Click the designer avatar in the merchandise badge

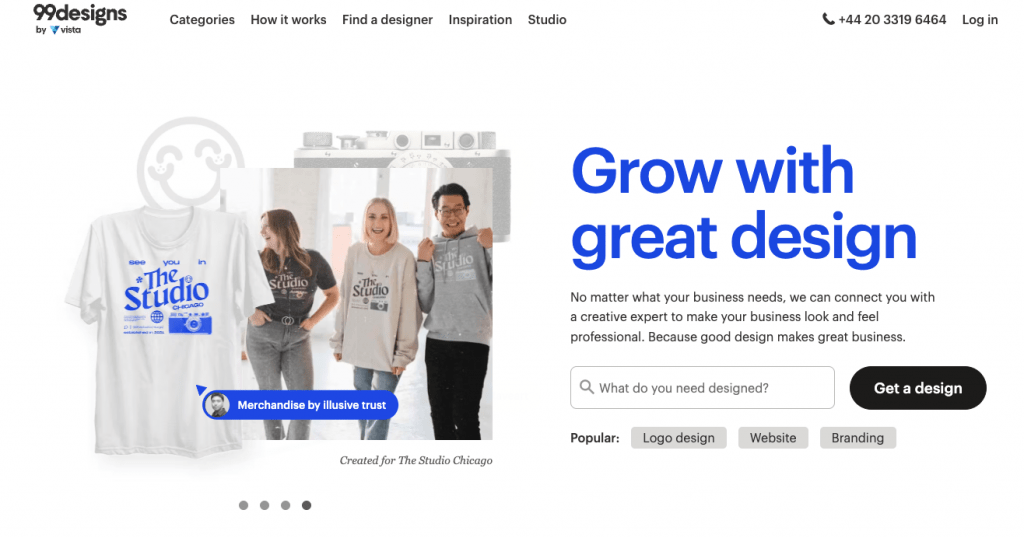[216, 405]
